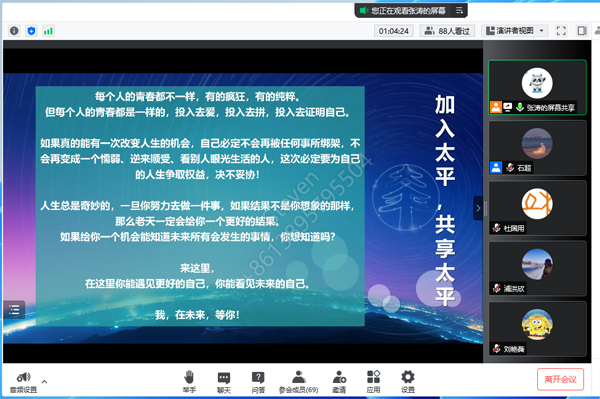The height and width of the screenshot is (399, 600).
Task: Expand the audio settings caret arrow
Action: click(x=44, y=381)
